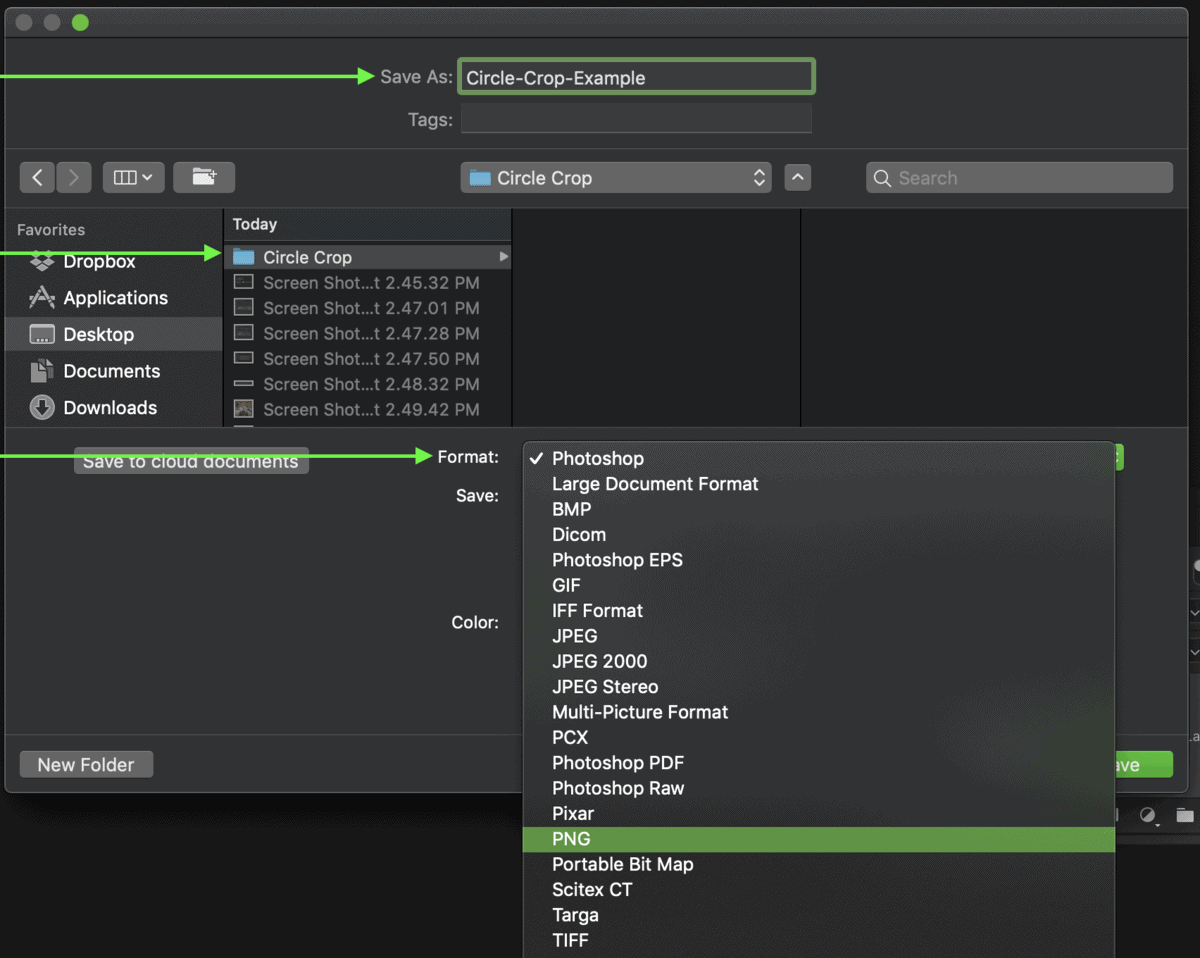Select PNG from the Format list
The width and height of the screenshot is (1200, 958).
click(x=818, y=839)
